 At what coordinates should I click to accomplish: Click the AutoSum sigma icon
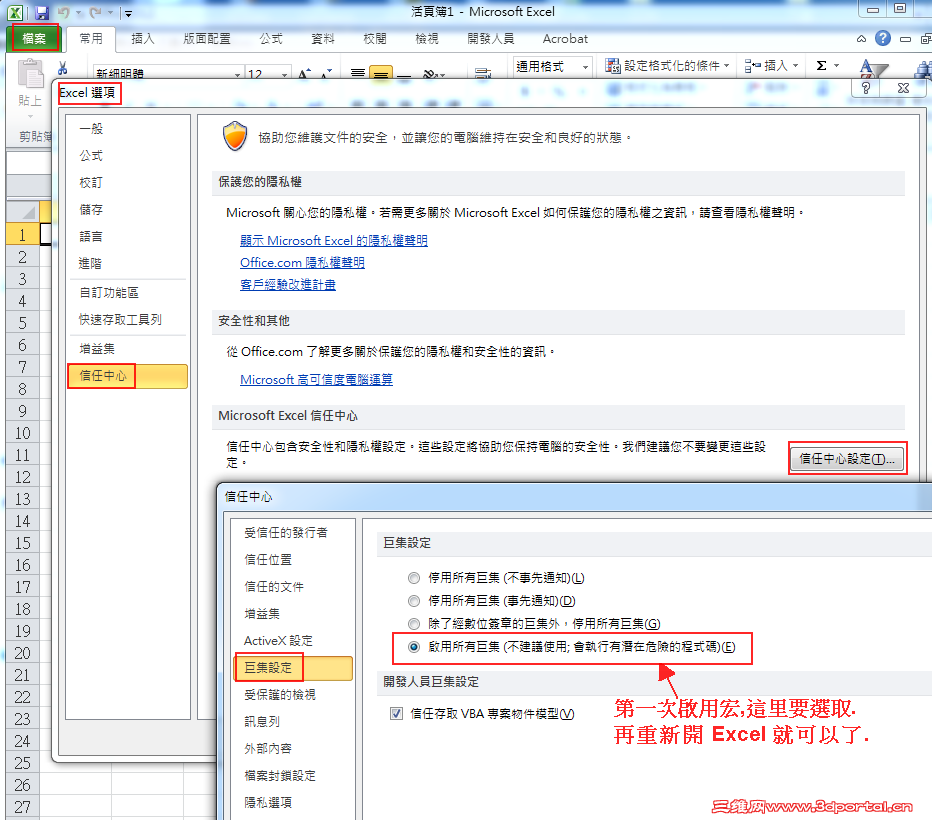coord(821,65)
